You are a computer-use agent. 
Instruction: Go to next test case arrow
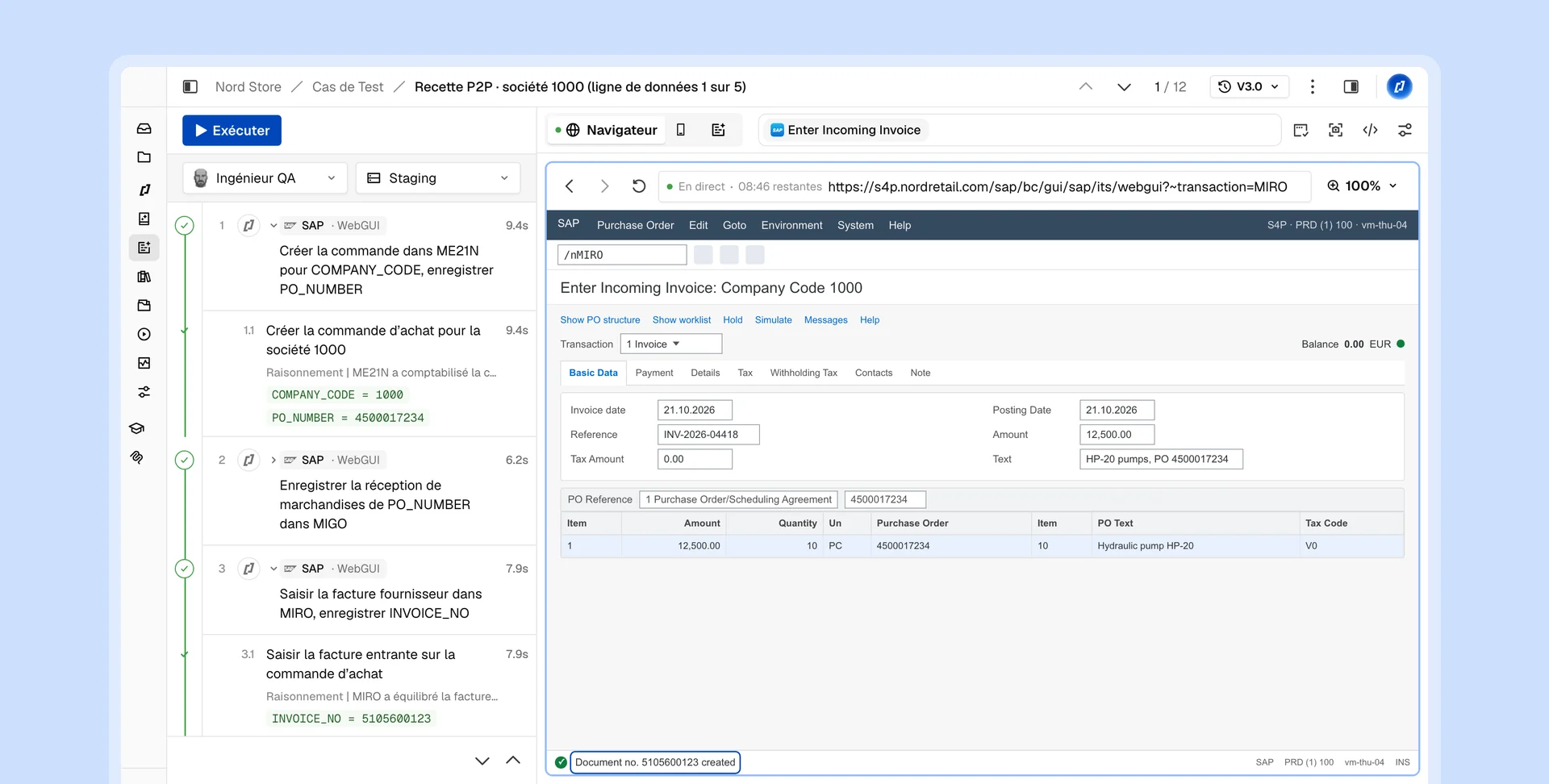point(1124,86)
